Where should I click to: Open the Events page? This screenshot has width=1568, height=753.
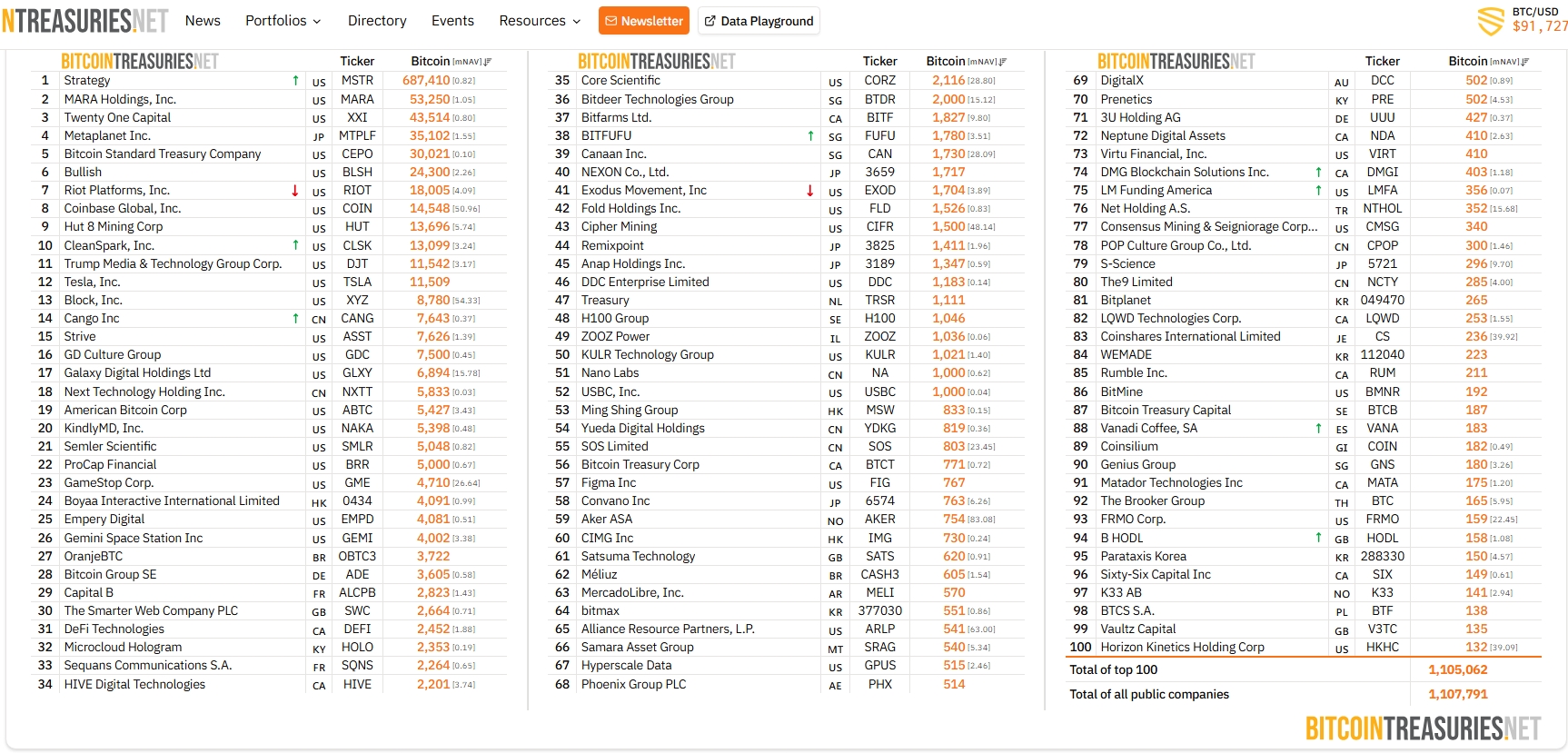[452, 21]
